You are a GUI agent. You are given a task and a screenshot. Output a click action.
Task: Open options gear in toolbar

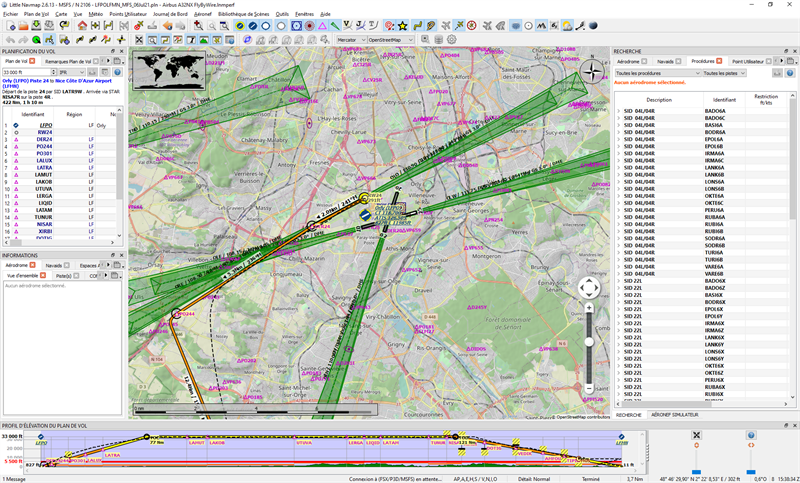click(452, 39)
